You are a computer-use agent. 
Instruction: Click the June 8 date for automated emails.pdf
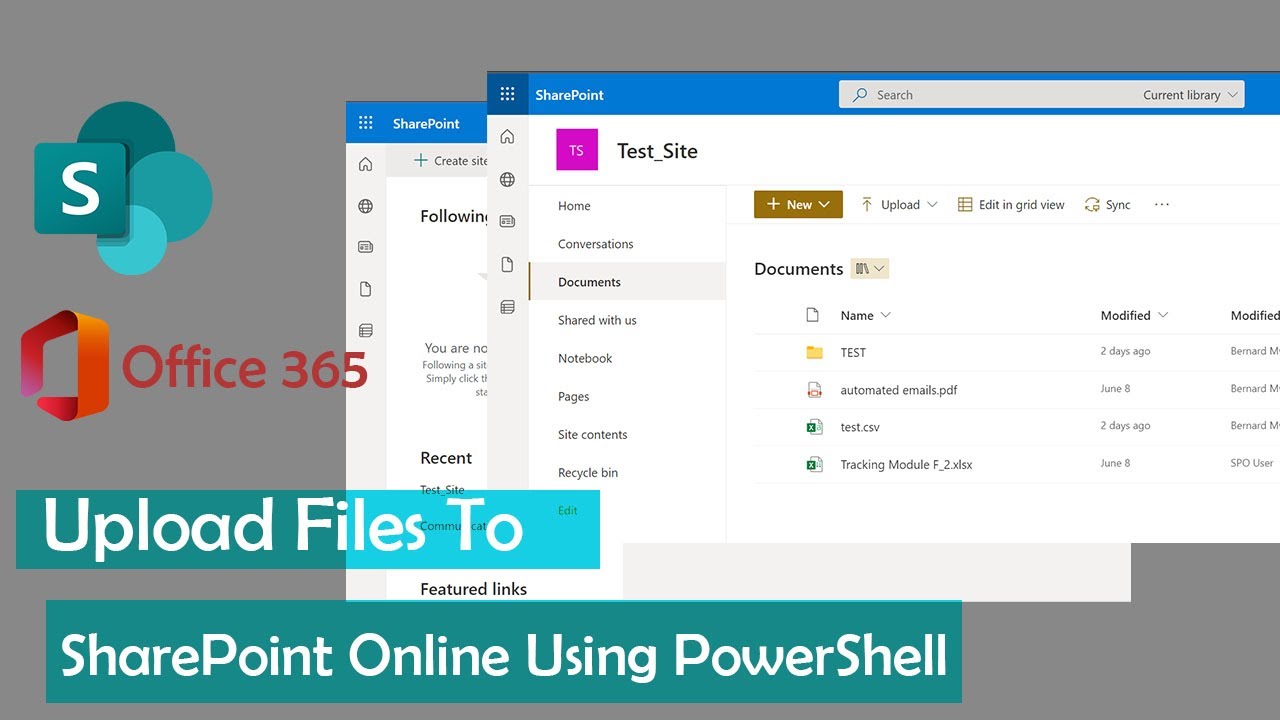tap(1115, 388)
